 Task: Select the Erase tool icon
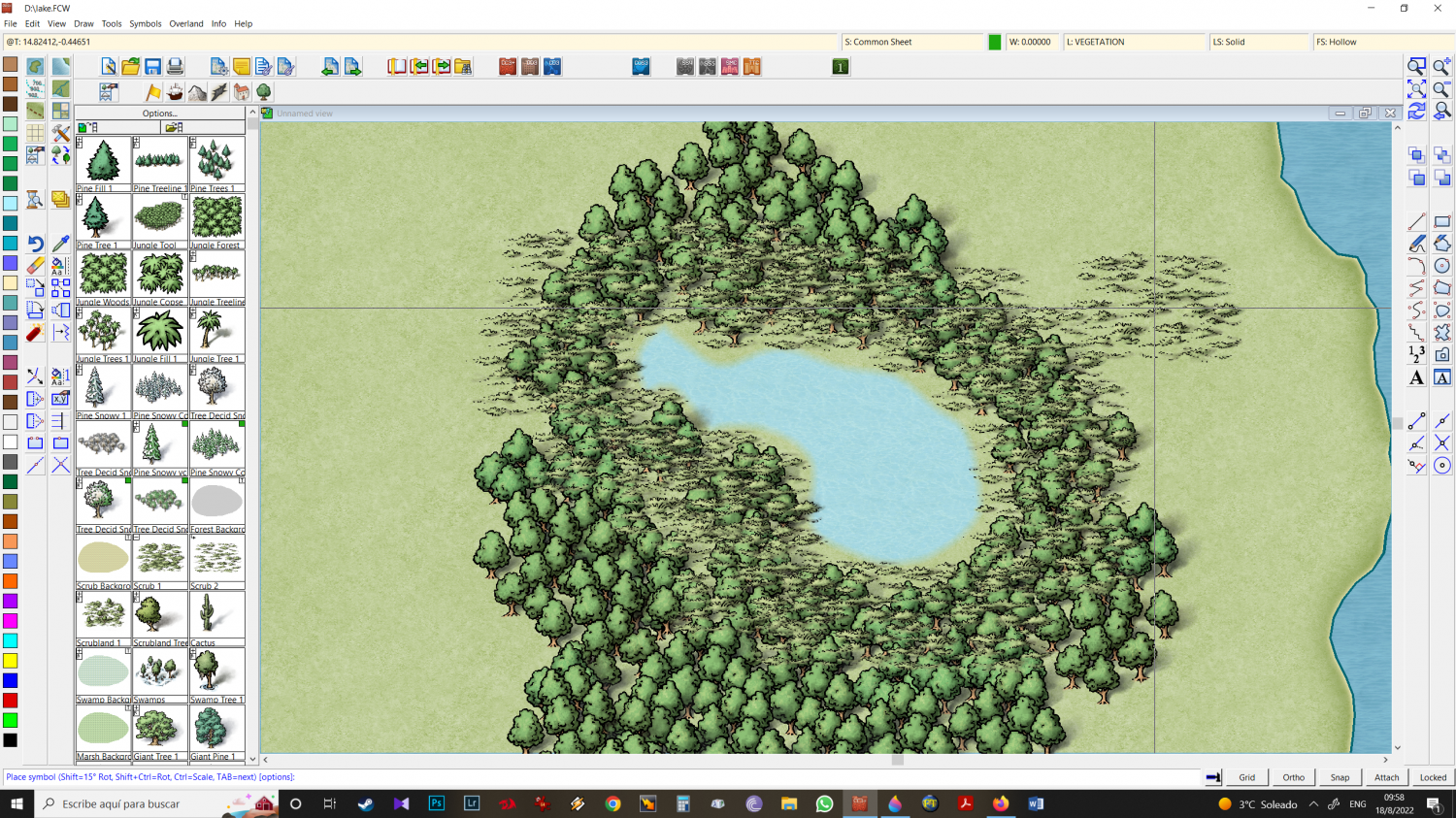point(35,266)
